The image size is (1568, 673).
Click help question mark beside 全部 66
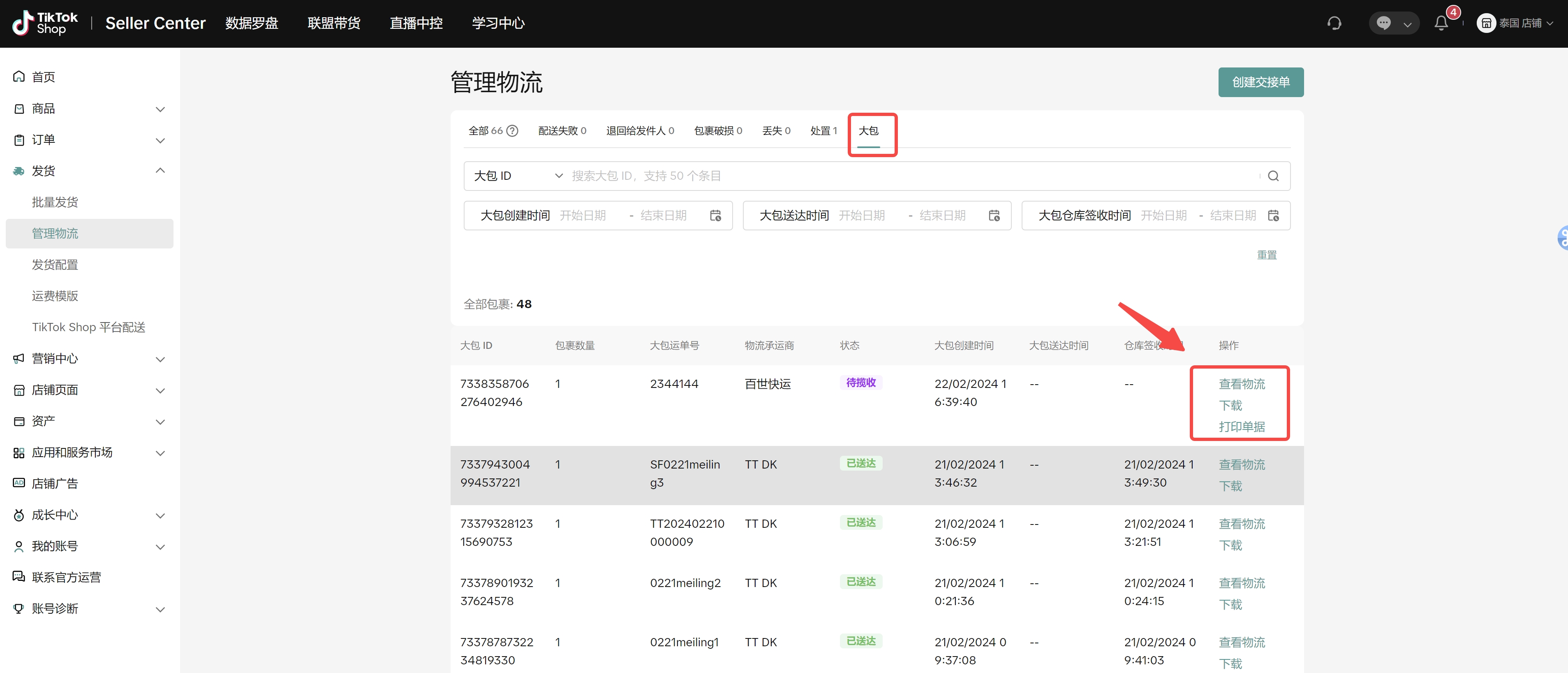point(513,131)
